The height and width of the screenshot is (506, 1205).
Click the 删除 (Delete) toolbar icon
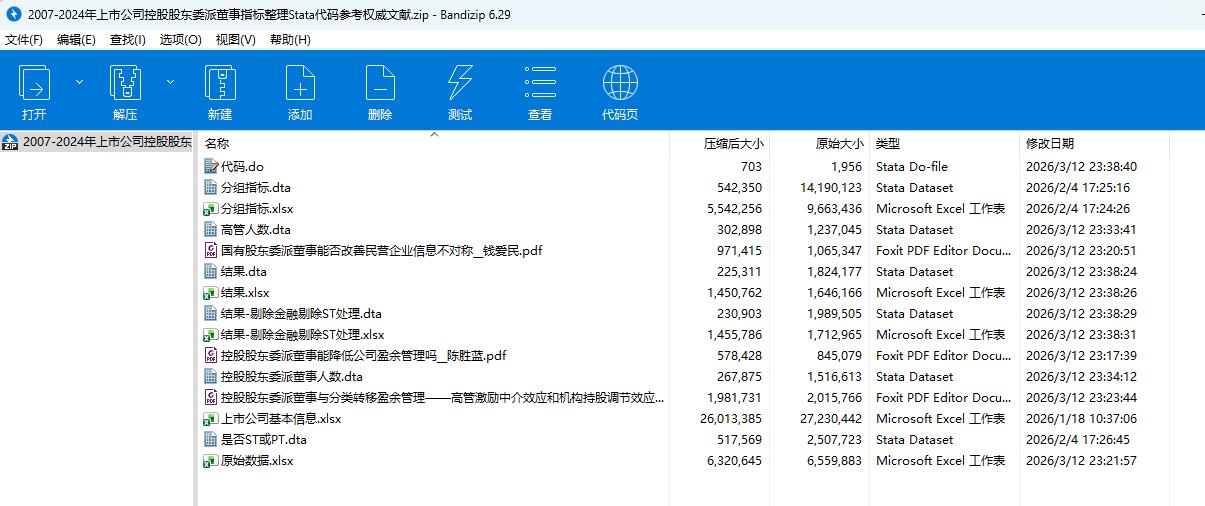coord(380,82)
